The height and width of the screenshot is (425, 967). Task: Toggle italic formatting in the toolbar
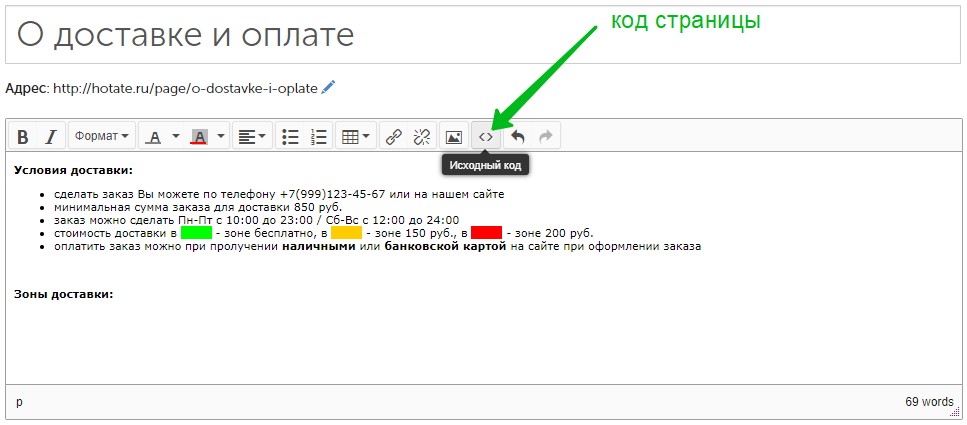point(51,136)
